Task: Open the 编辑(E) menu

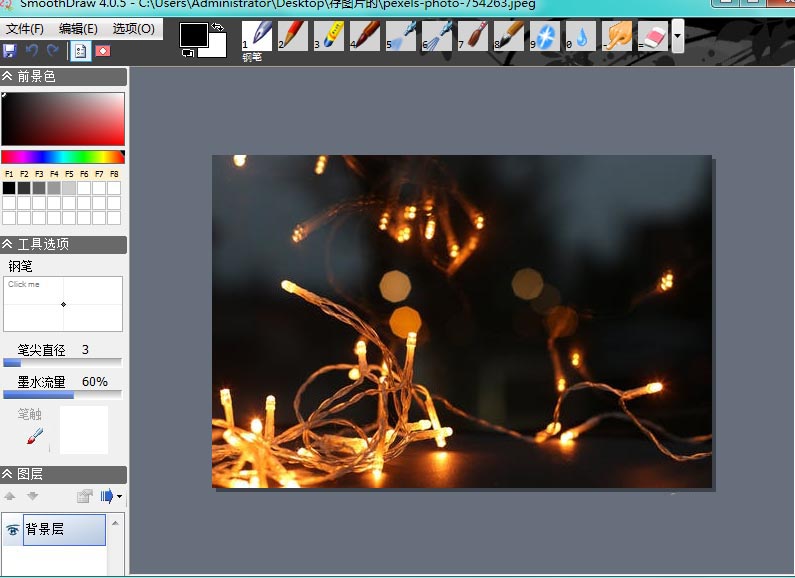Action: pyautogui.click(x=78, y=29)
